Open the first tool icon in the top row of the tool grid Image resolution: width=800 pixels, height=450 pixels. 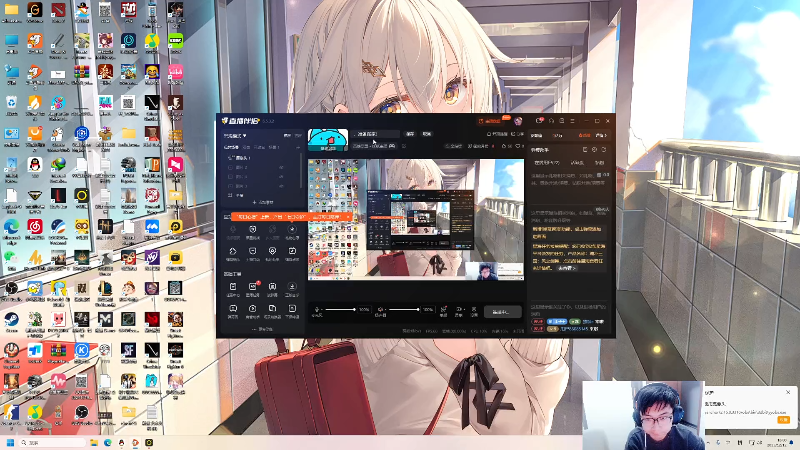click(233, 231)
